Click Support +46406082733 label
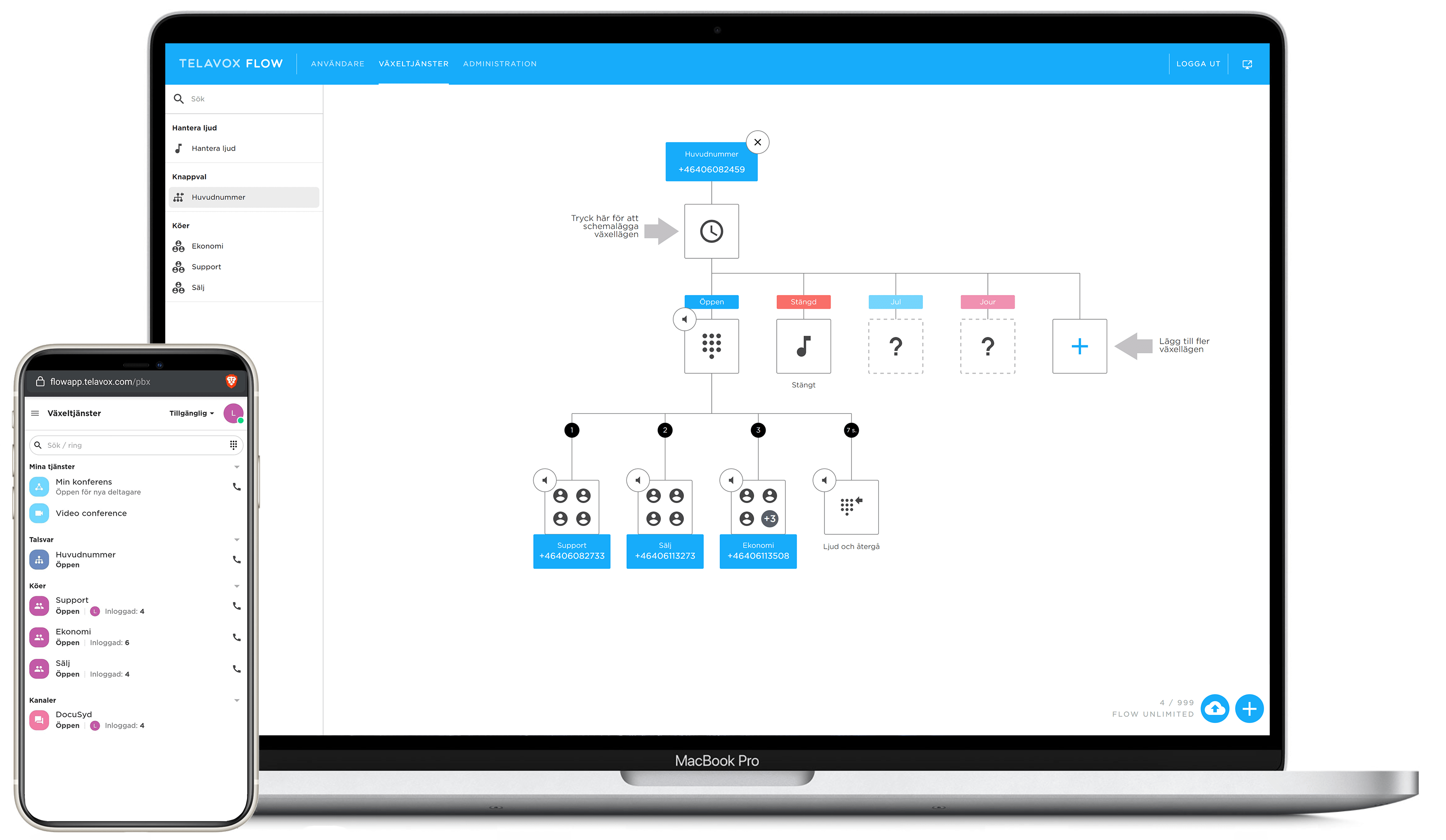Image resolution: width=1446 pixels, height=840 pixels. click(x=572, y=551)
